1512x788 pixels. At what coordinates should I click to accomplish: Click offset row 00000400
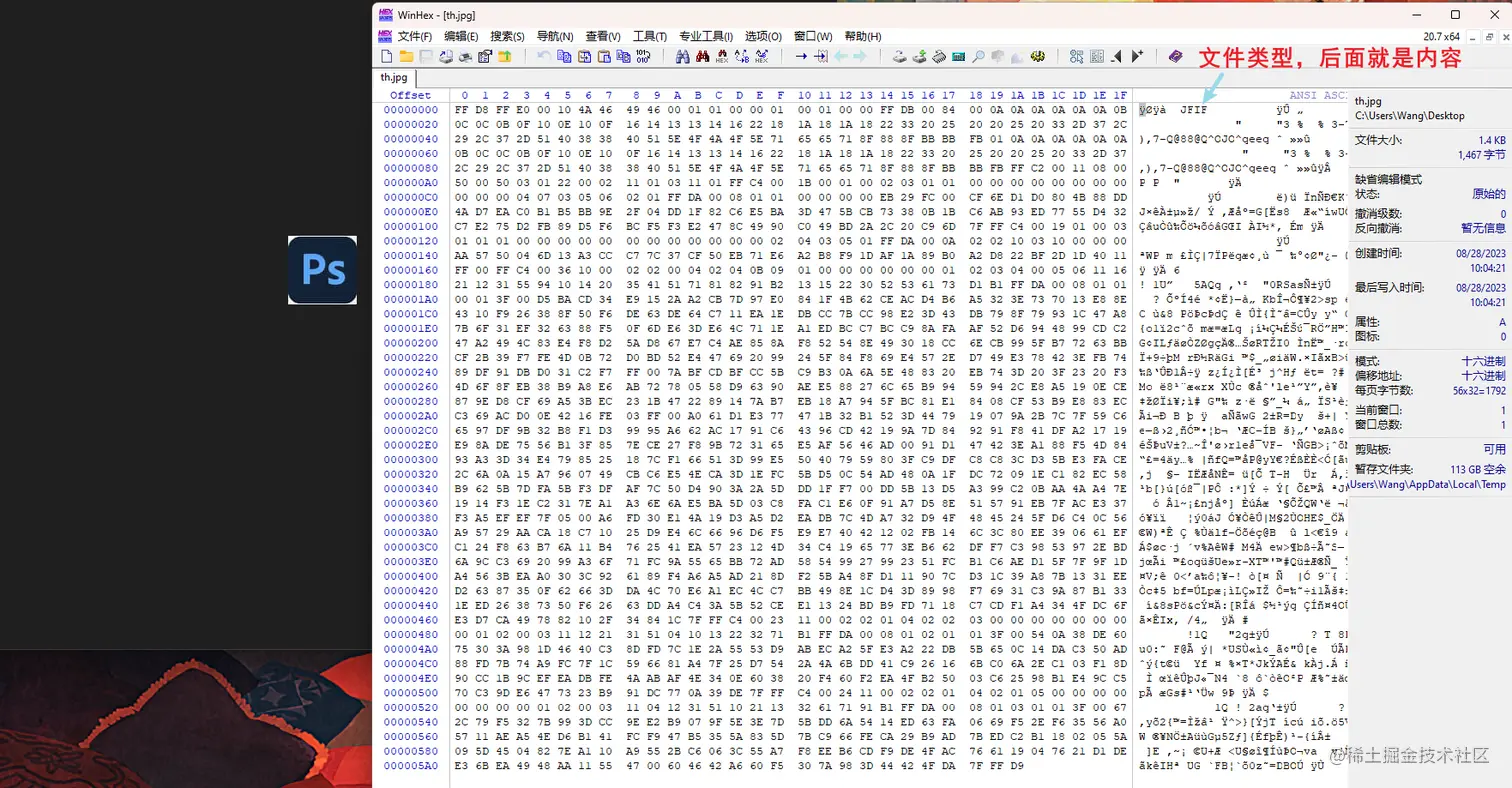pos(411,576)
